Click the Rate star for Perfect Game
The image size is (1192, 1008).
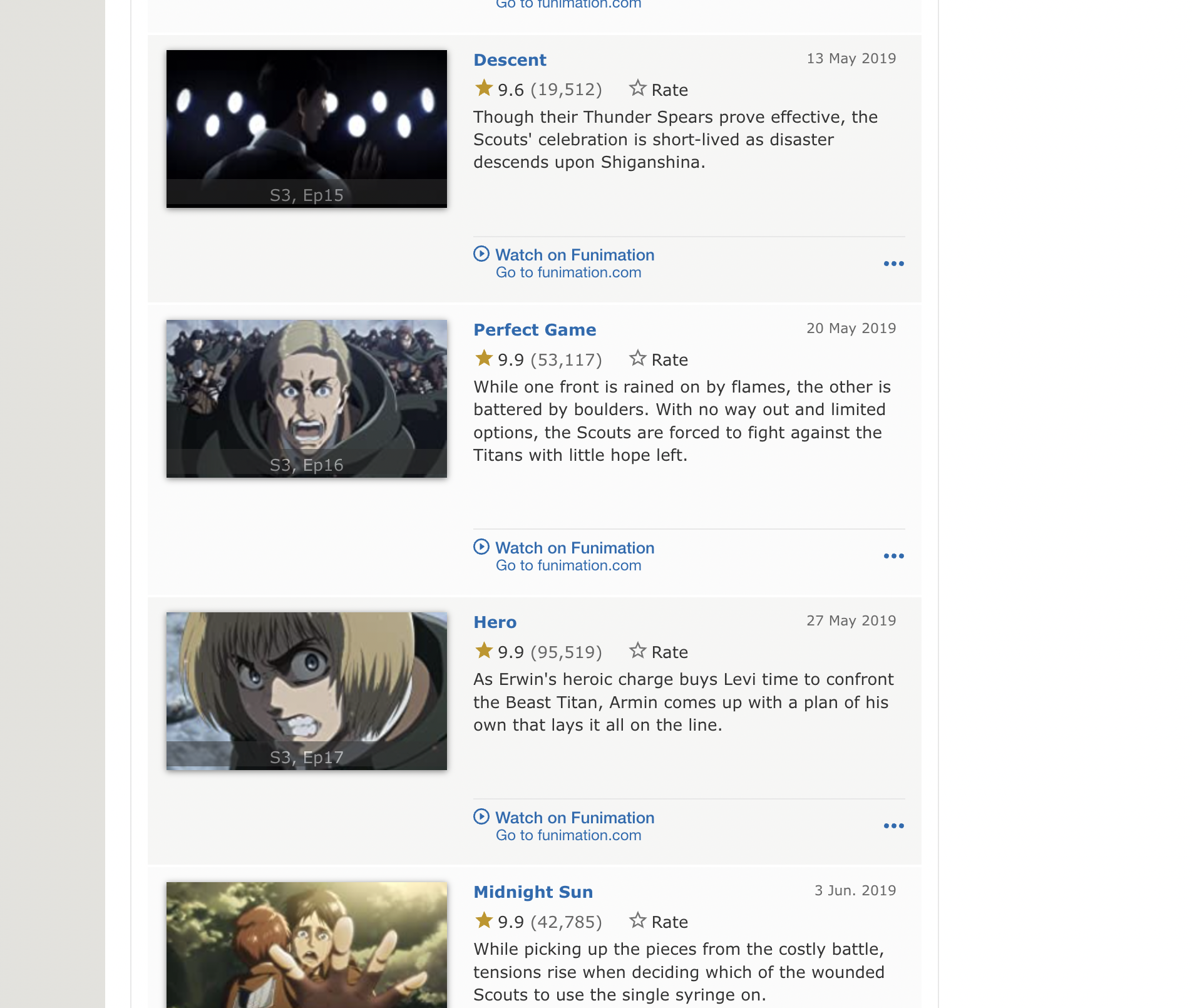[x=637, y=358]
